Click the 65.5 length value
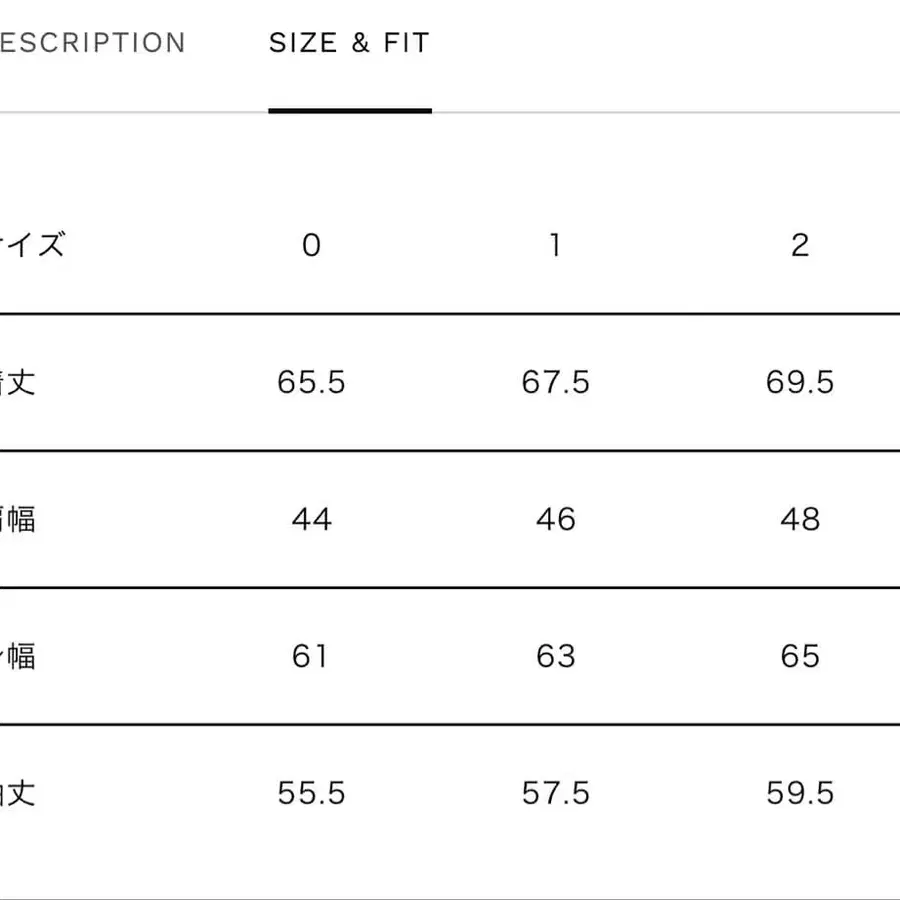 (311, 382)
